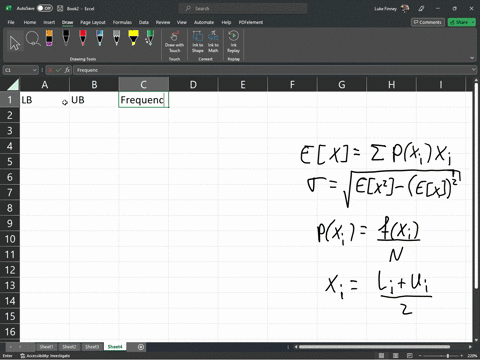Viewport: 480px width, 360px height.
Task: Adjust the zoom slider handle
Action: (448, 356)
